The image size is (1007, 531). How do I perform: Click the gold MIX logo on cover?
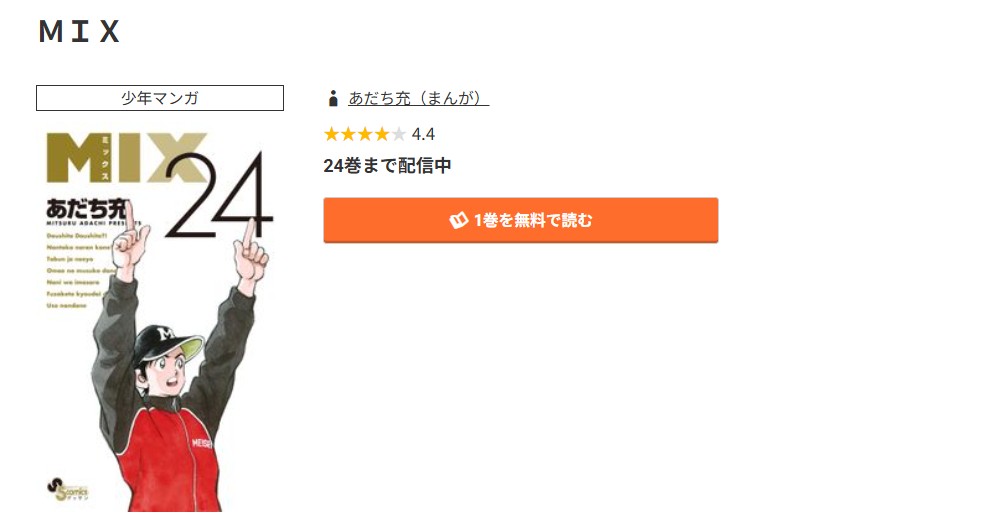[x=126, y=157]
